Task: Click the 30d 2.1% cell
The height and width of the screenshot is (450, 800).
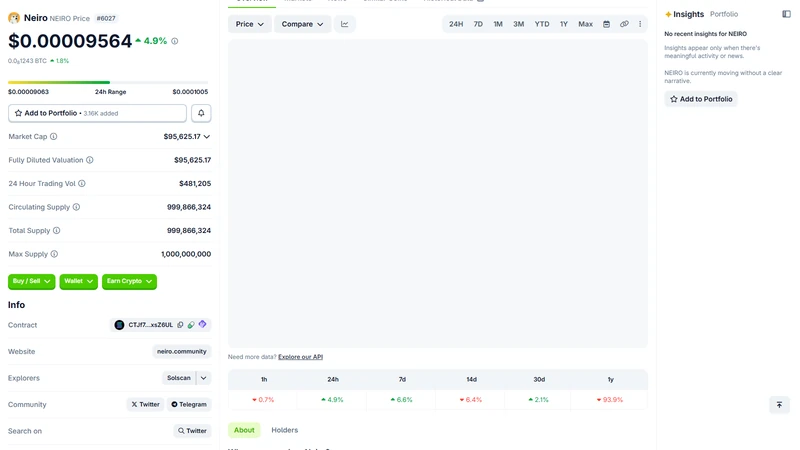Action: tap(539, 399)
